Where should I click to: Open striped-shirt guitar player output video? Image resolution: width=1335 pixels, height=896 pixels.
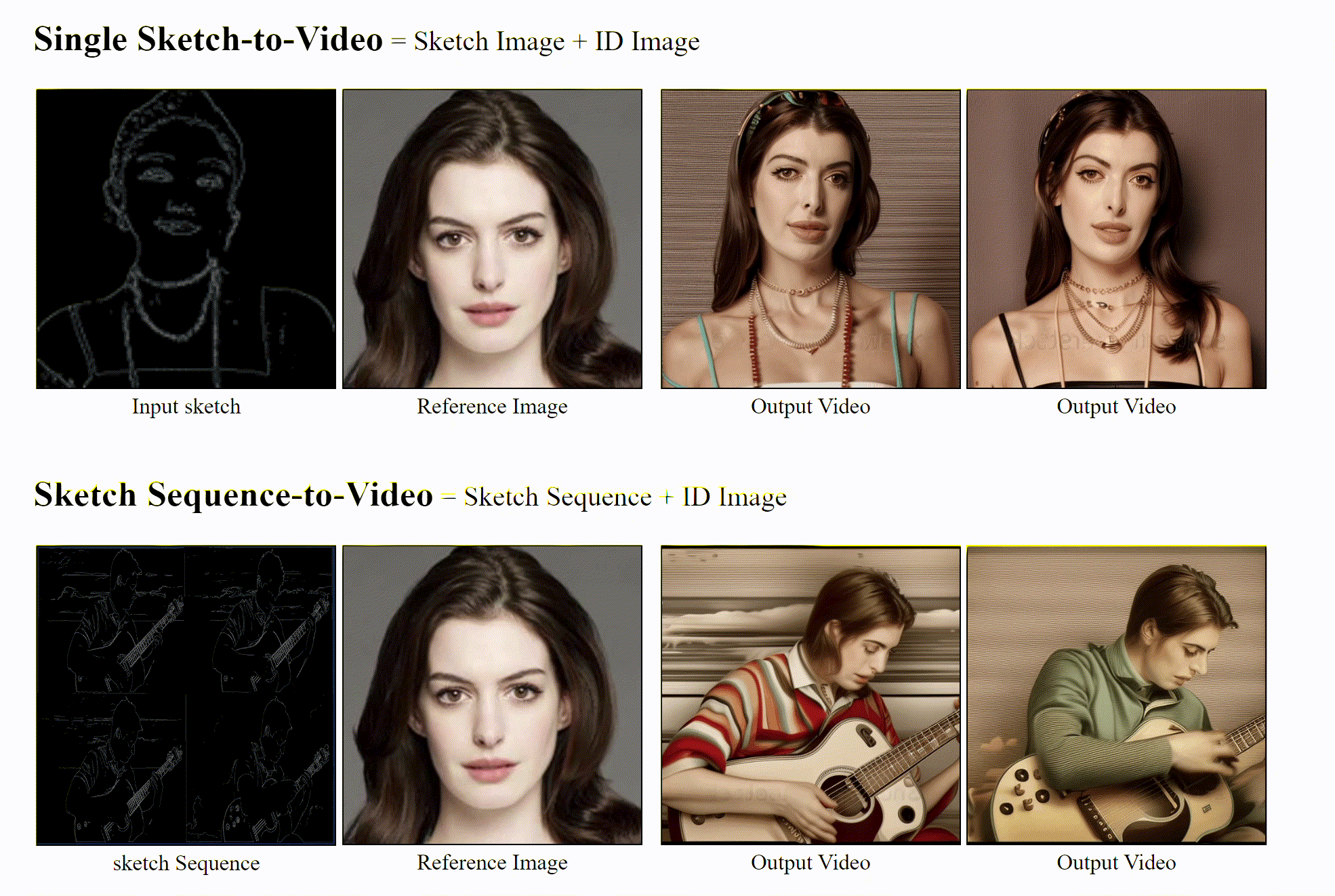coord(810,695)
